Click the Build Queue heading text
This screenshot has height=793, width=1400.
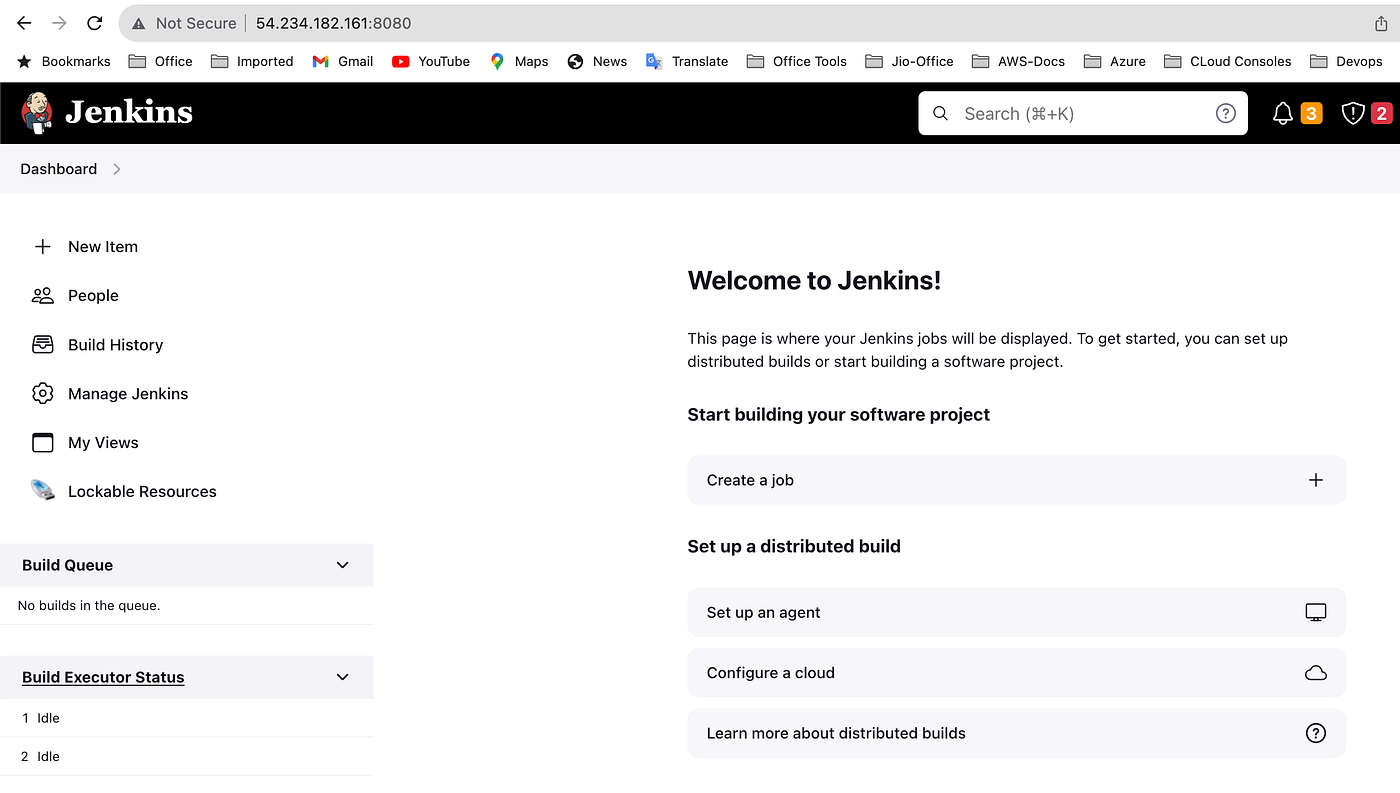point(67,565)
